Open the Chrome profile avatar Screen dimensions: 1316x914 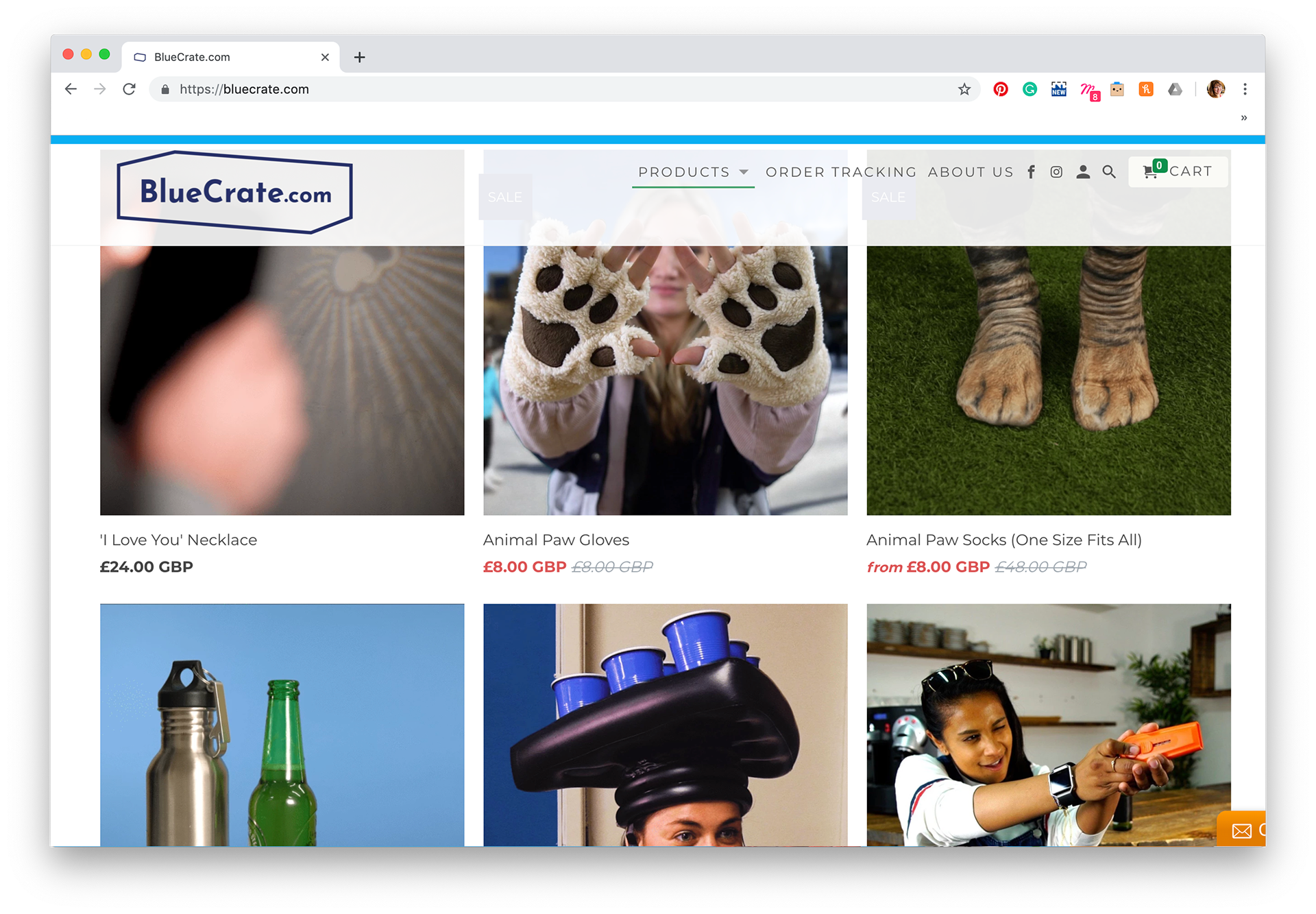[x=1215, y=89]
